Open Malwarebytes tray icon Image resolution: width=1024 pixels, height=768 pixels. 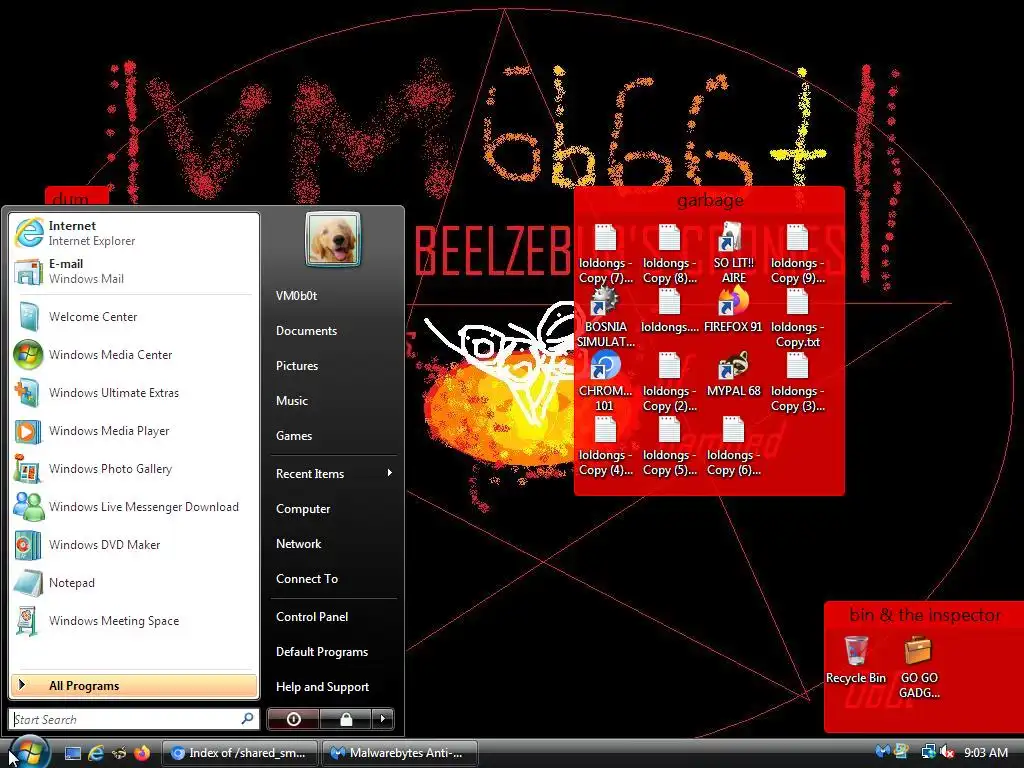(882, 752)
